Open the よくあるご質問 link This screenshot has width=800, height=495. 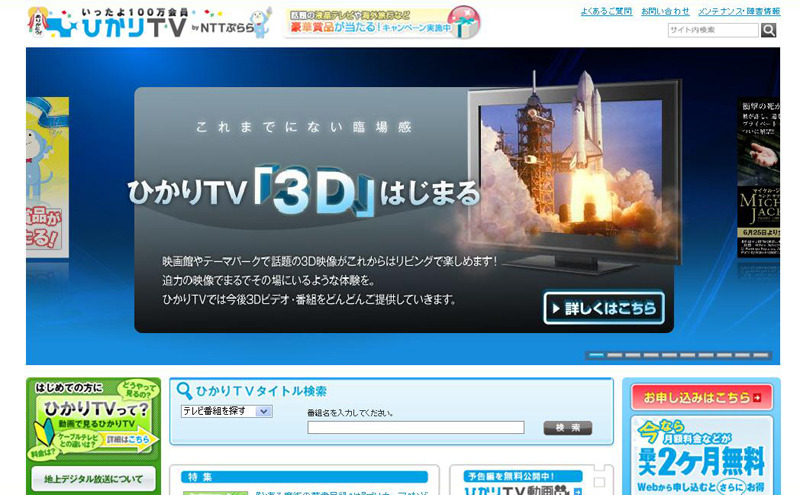click(606, 11)
